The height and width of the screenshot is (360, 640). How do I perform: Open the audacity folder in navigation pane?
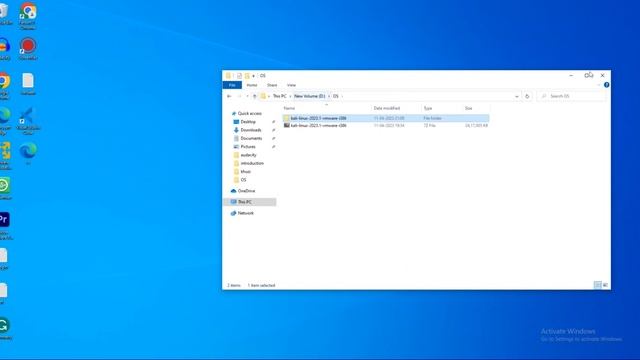click(x=248, y=155)
